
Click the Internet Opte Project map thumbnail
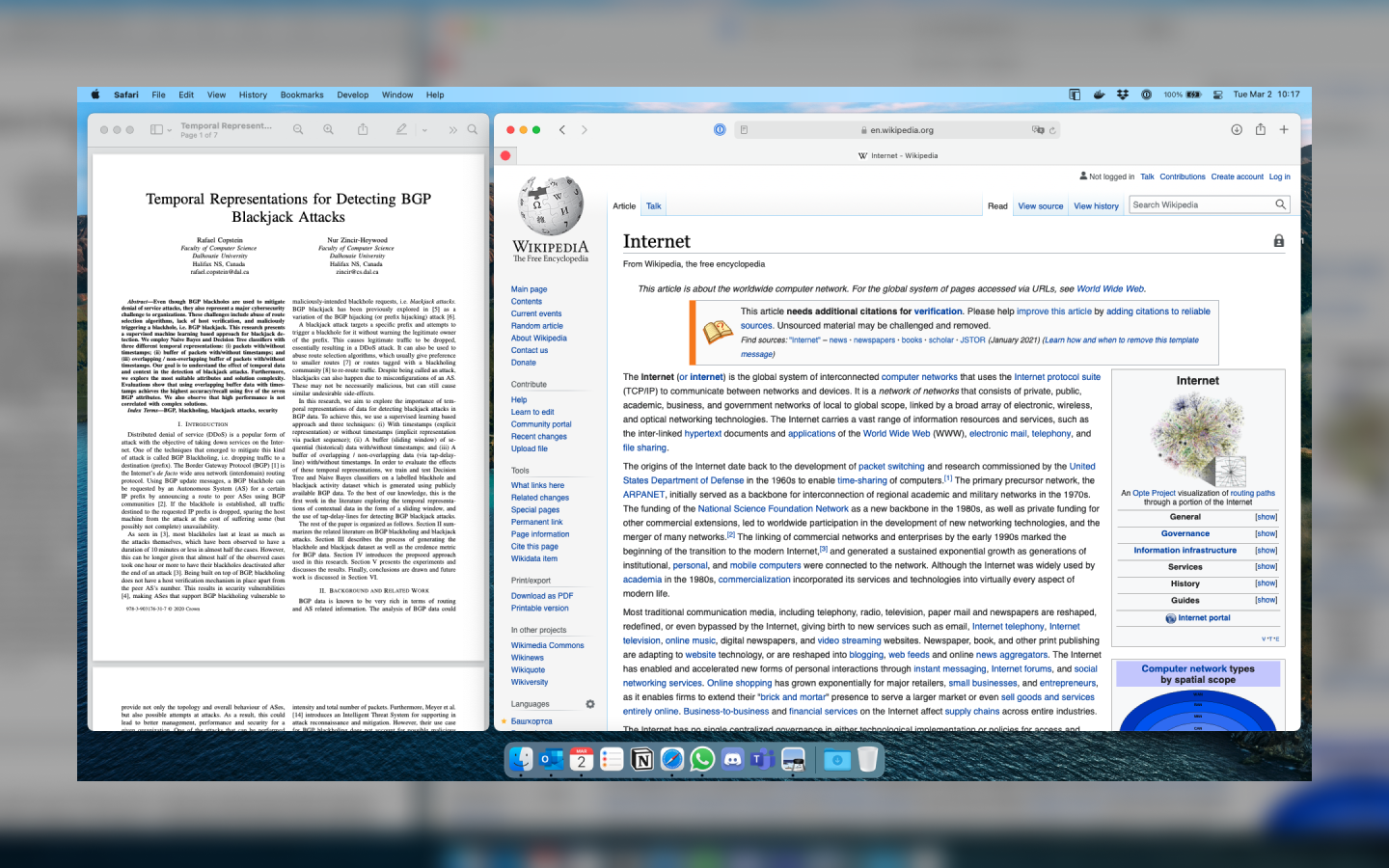click(x=1198, y=439)
